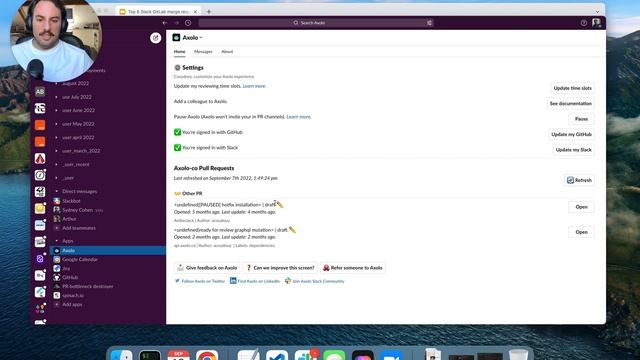Click Refer someone to Axolo
This screenshot has height=360, width=640.
click(x=353, y=268)
